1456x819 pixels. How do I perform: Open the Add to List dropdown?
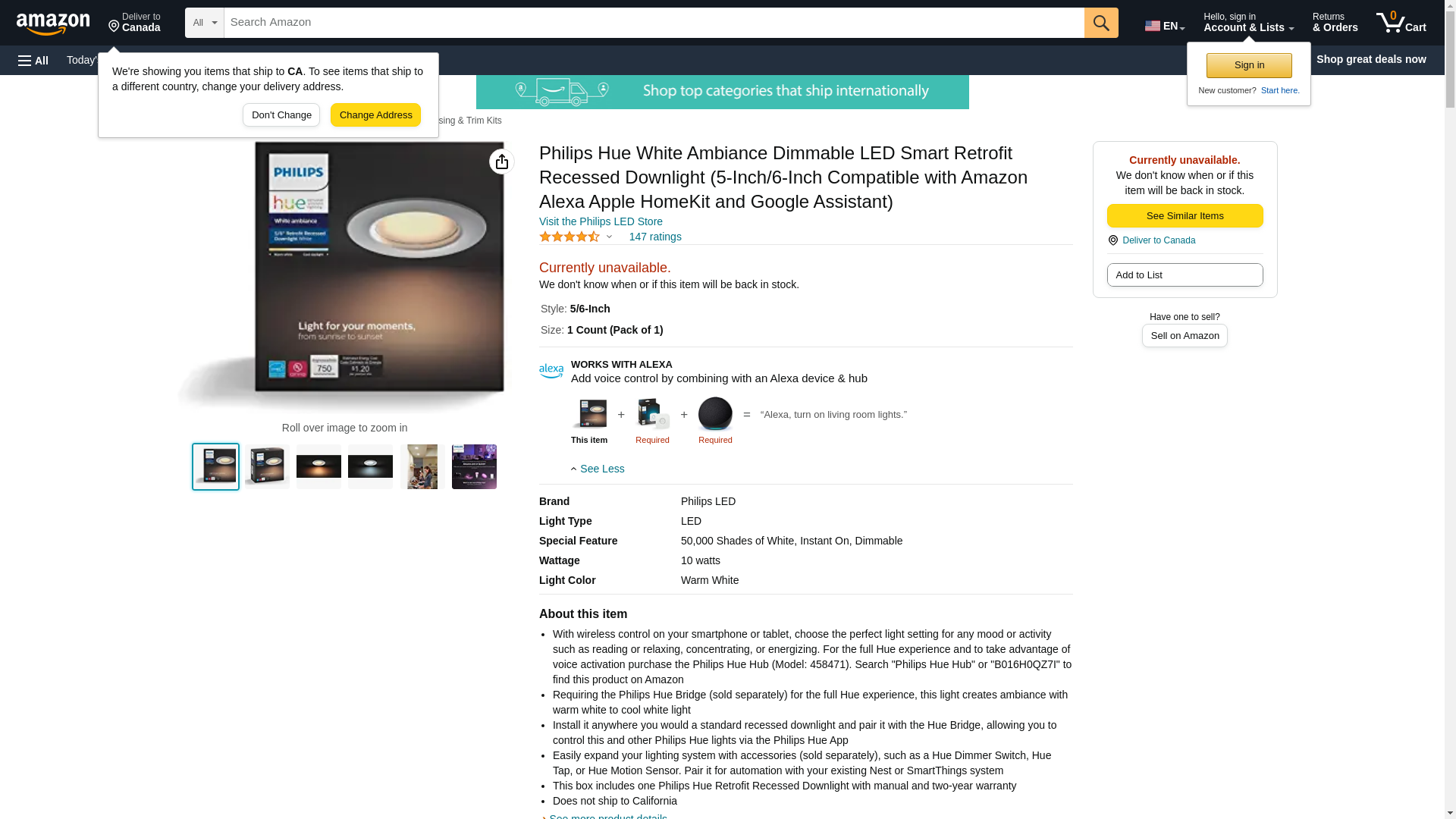(x=1185, y=275)
